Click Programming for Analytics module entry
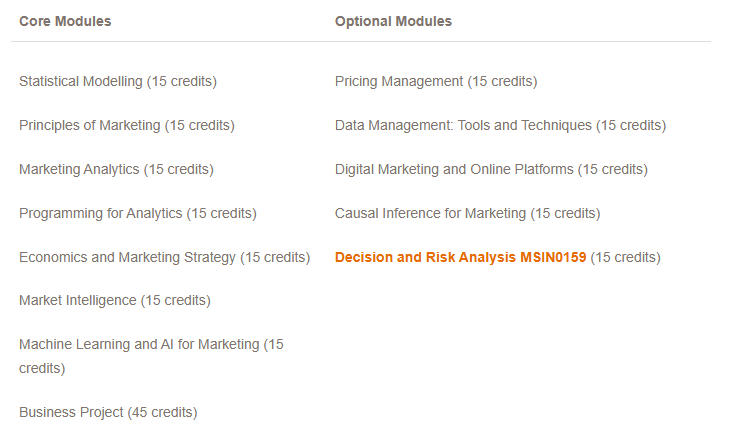Screen dimensions: 731x440 click(138, 213)
